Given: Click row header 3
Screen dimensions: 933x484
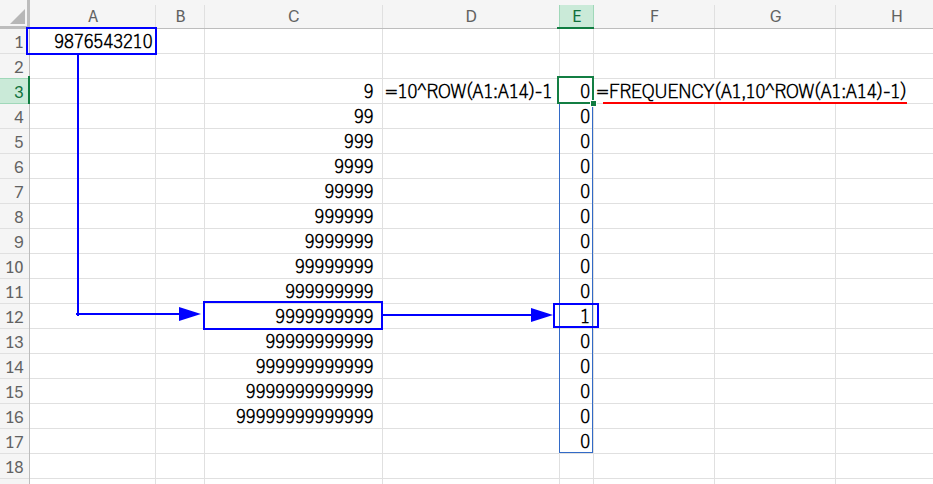Looking at the screenshot, I should pos(15,91).
